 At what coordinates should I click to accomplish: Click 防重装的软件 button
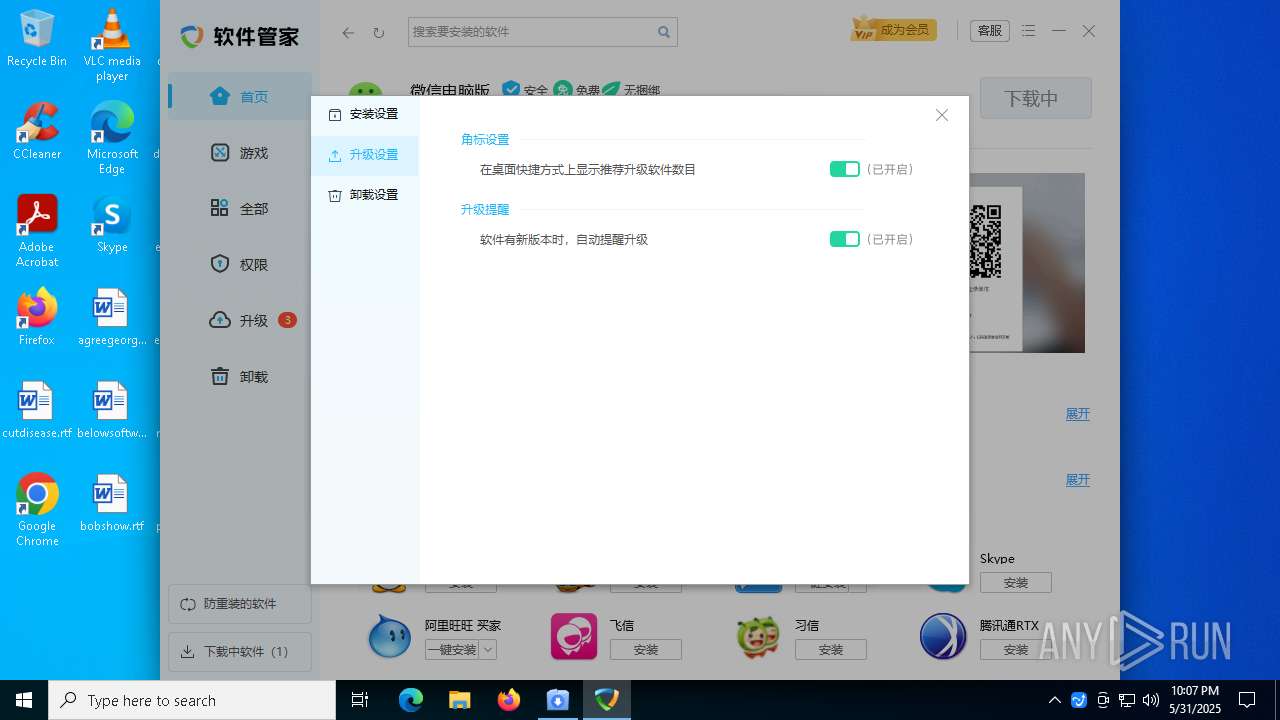click(240, 604)
